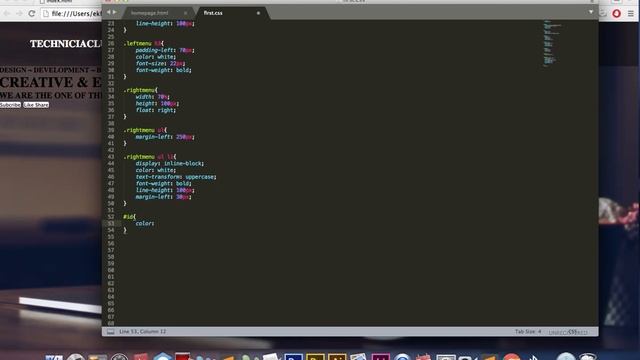Click the font-weight: bold line under .leftmenu
Screen dimensions: 640x360
pyautogui.click(x=163, y=70)
